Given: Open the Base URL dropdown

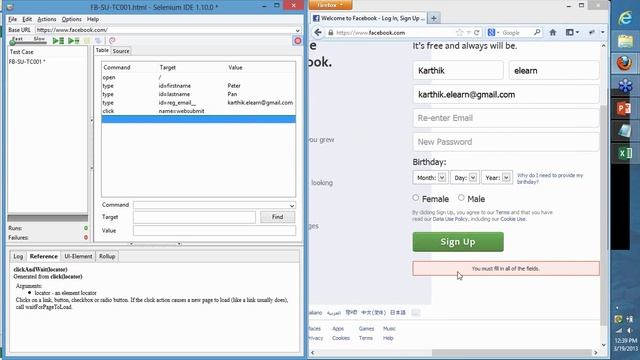Looking at the screenshot, I should (298, 30).
